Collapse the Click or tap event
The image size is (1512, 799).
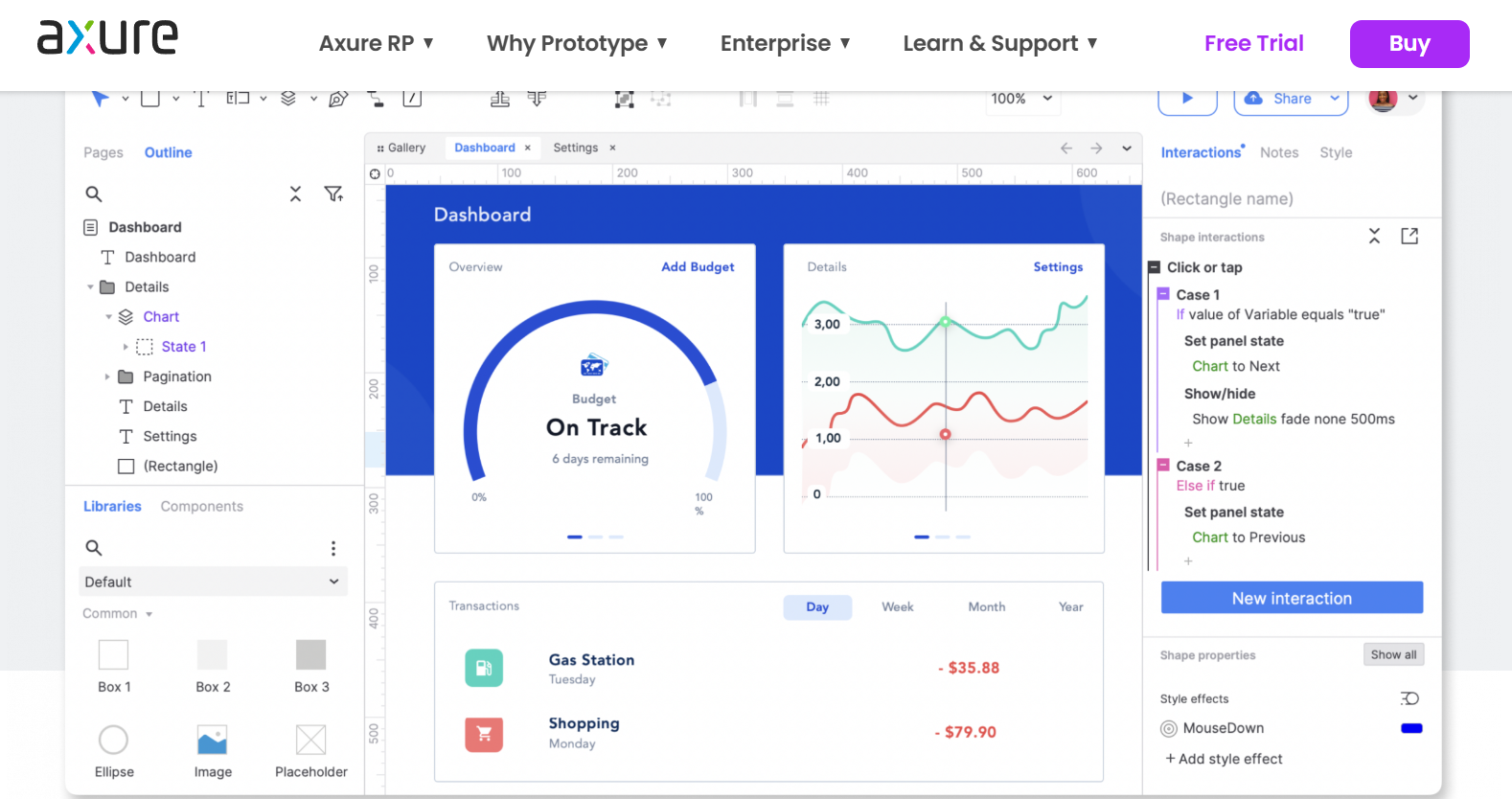[x=1155, y=267]
